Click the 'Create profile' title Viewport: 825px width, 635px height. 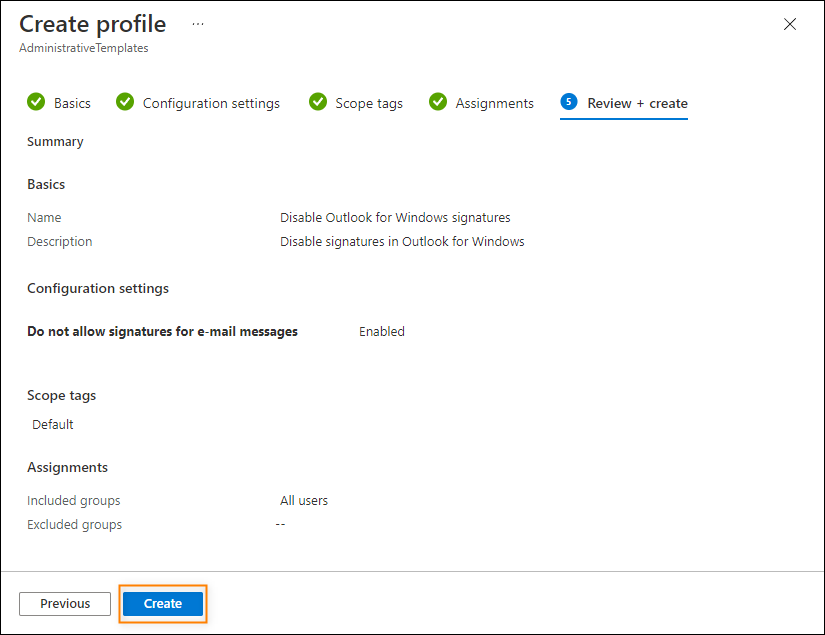93,24
